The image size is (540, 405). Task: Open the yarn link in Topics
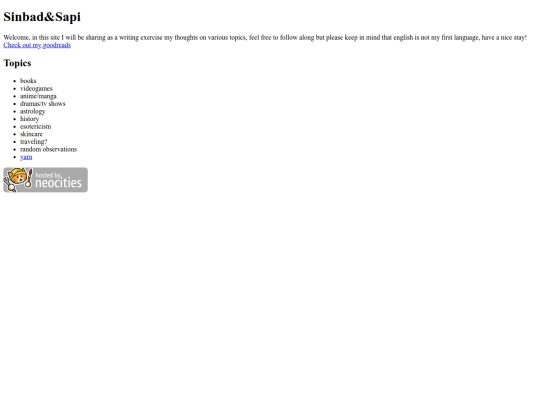tap(26, 157)
